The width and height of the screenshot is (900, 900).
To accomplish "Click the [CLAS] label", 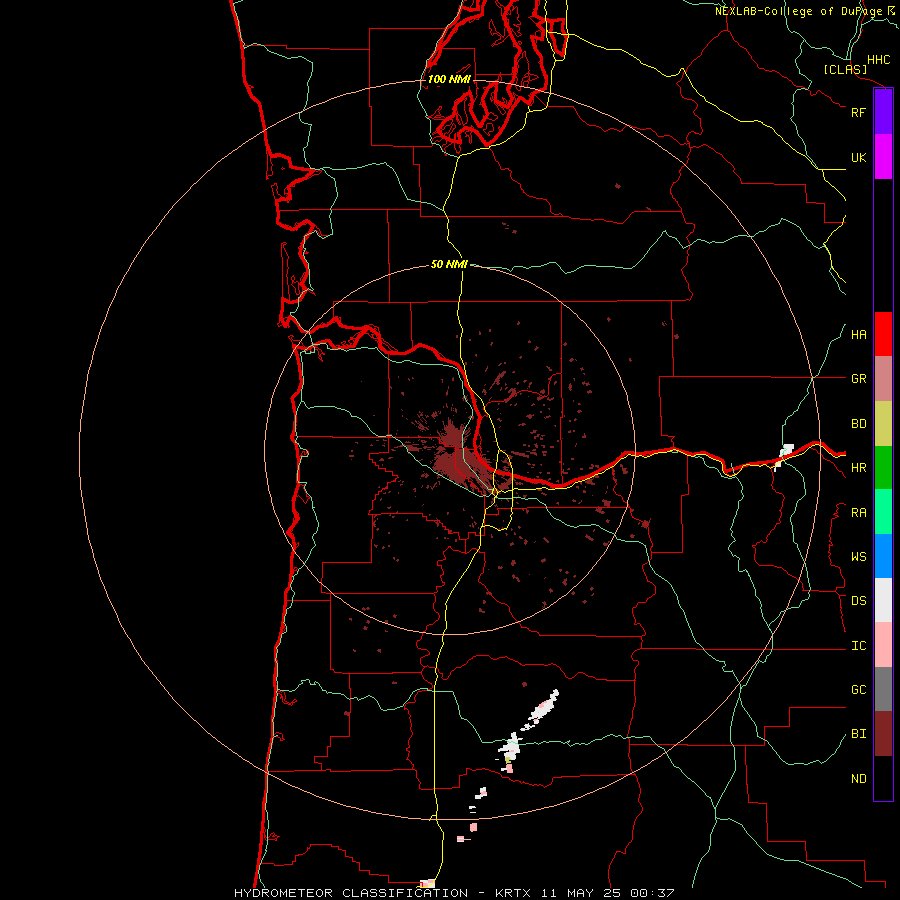I will (845, 69).
